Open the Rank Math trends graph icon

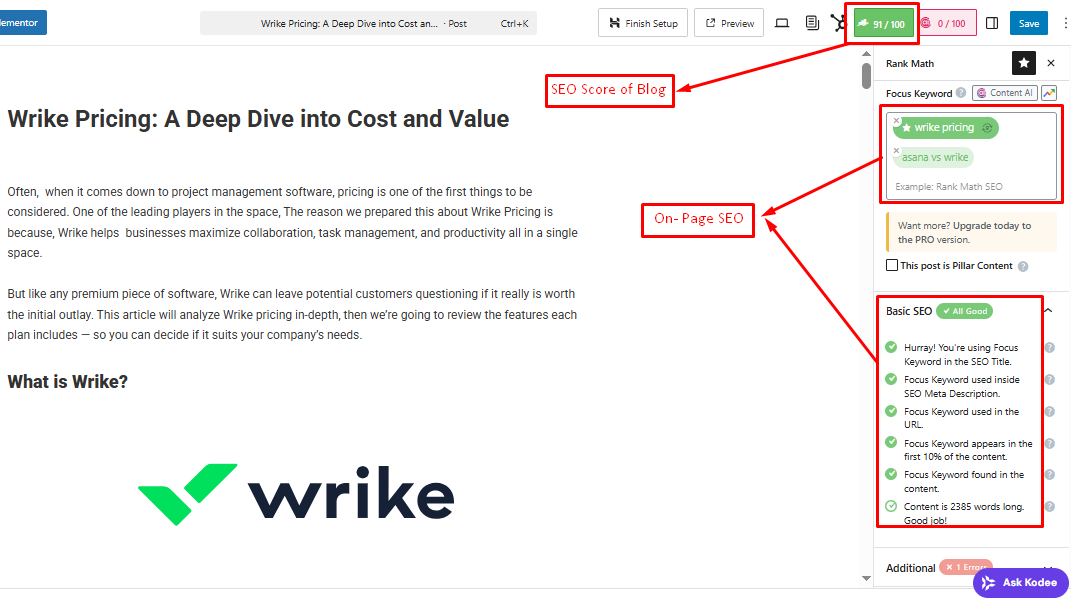(1048, 93)
